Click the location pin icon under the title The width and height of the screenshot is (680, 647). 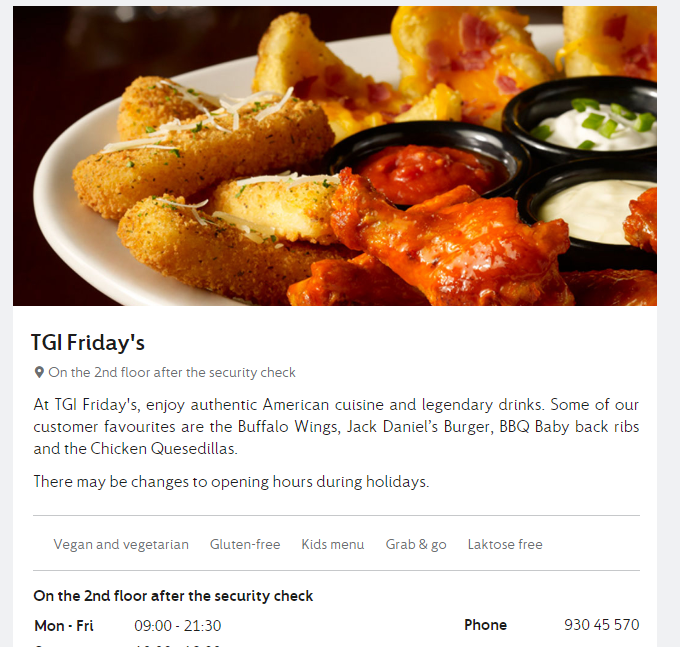(39, 373)
